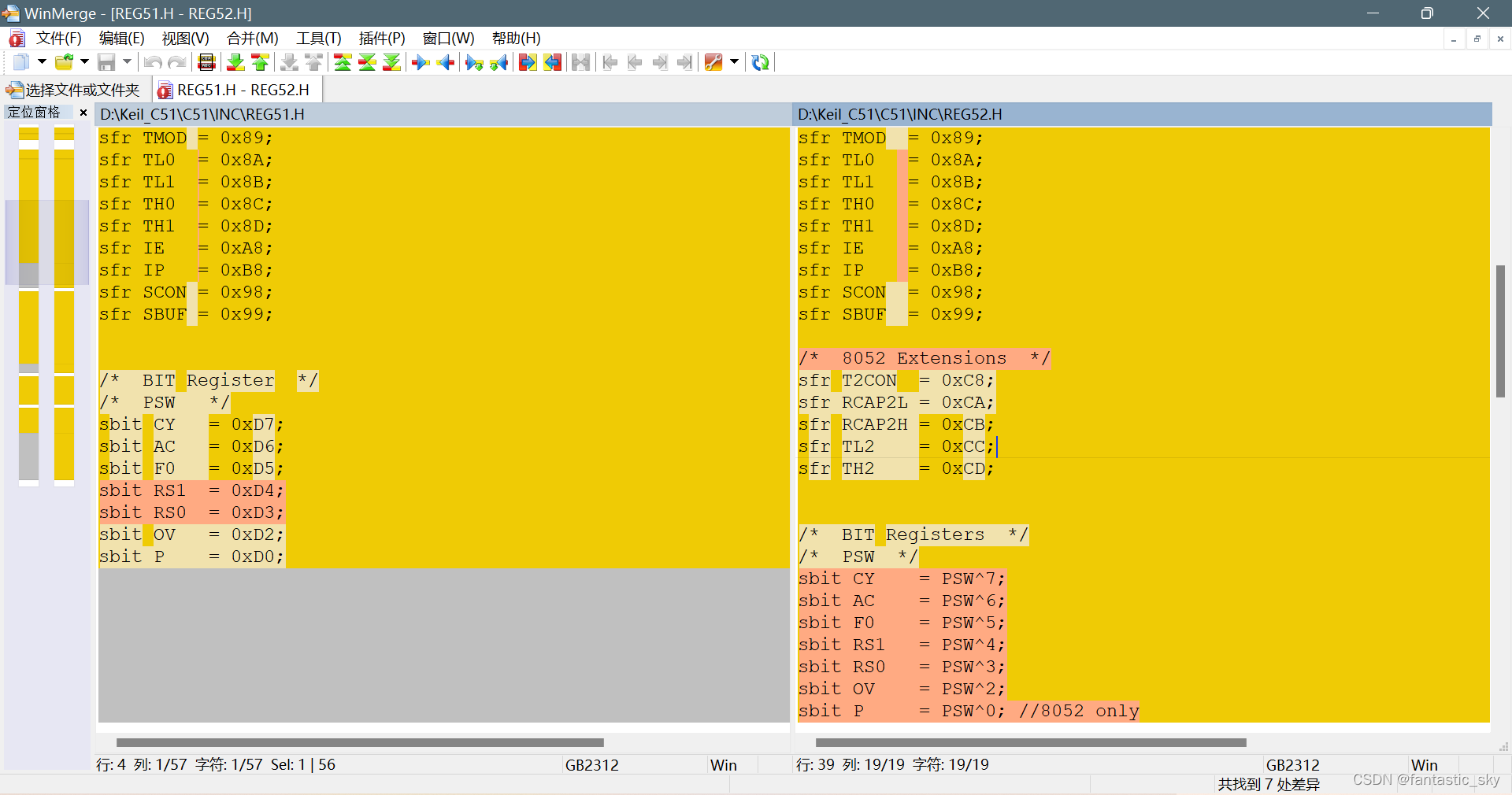Click the grayed-out auto merge icon

581,62
